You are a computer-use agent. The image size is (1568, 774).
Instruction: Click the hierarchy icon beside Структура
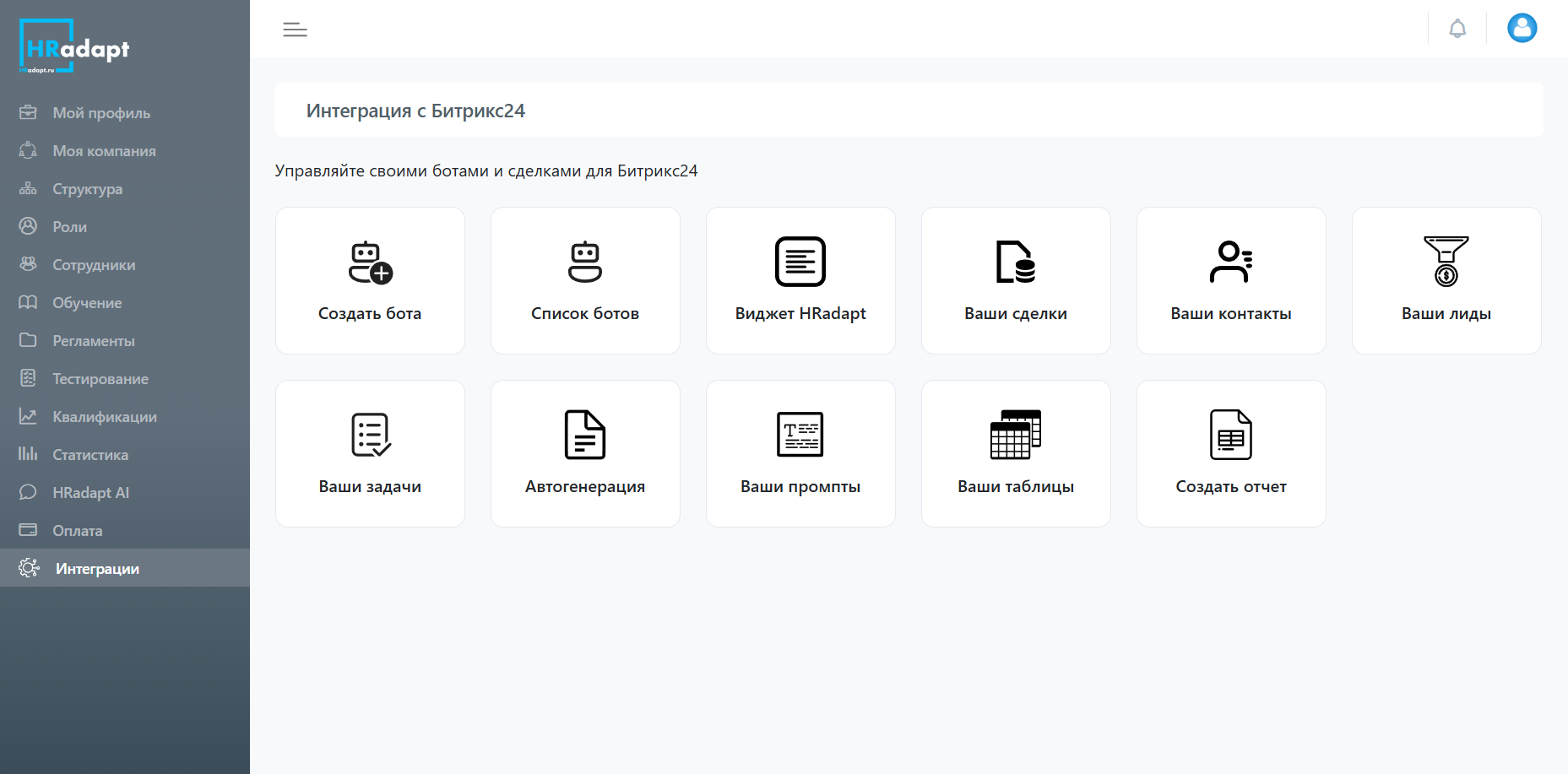pos(28,188)
